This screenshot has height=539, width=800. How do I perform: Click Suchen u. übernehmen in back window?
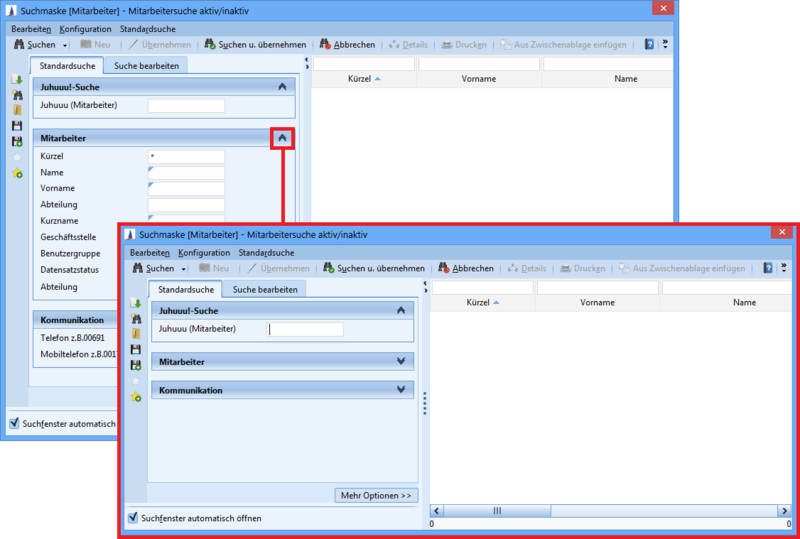click(x=256, y=44)
